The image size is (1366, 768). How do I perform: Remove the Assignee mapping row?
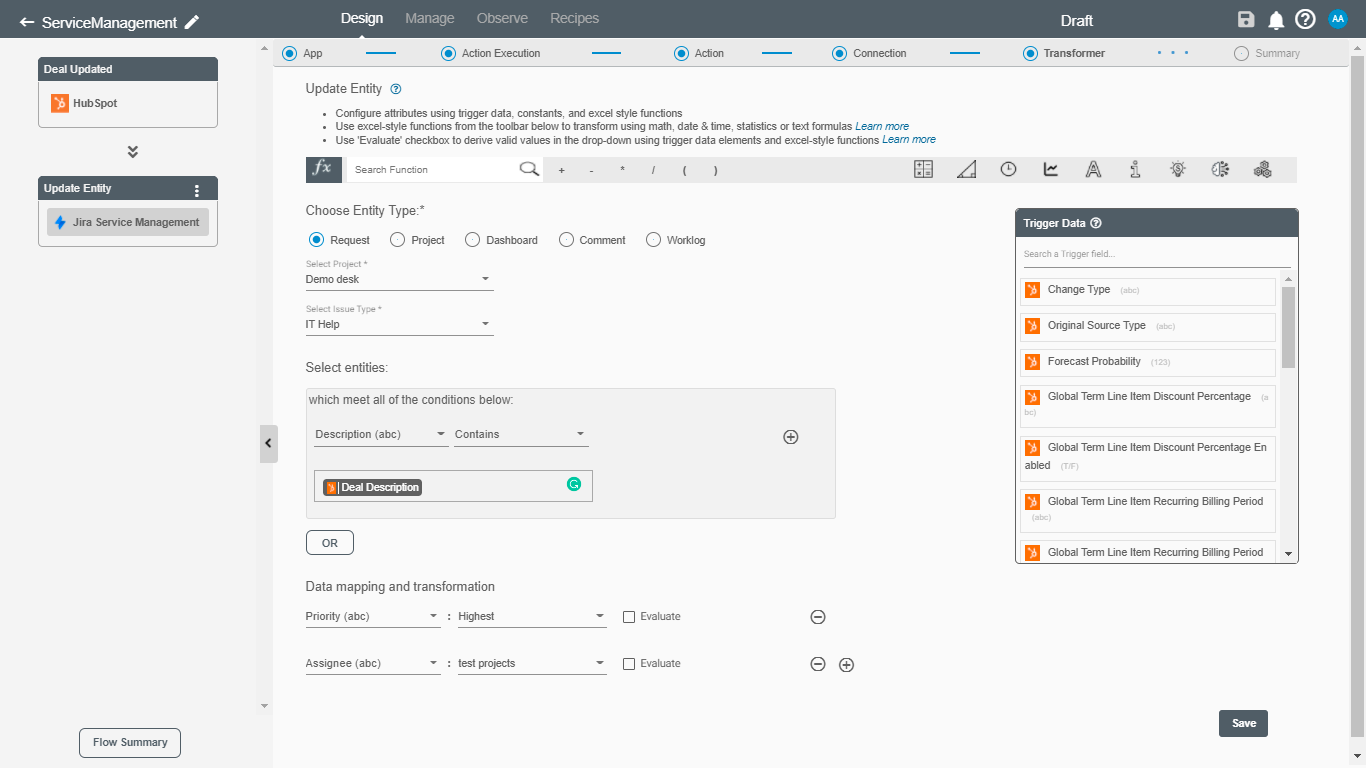(817, 664)
